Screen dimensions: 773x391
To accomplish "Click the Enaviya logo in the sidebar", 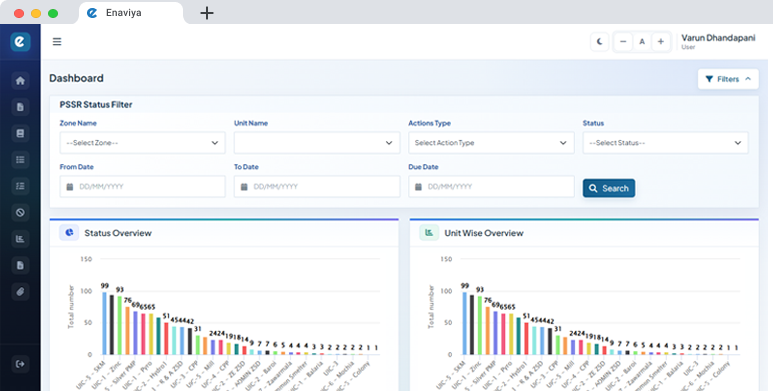I will (x=20, y=41).
